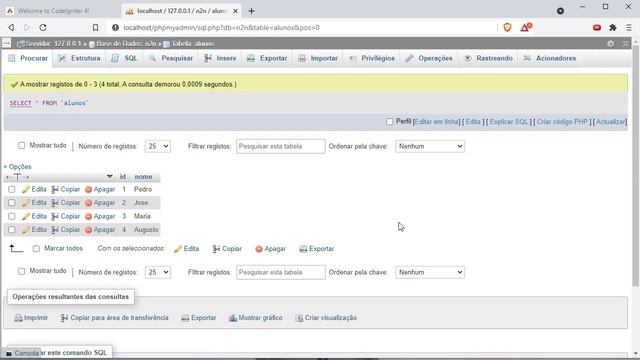640x360 pixels.
Task: Select the Augusto row checkbox
Action: pos(11,230)
